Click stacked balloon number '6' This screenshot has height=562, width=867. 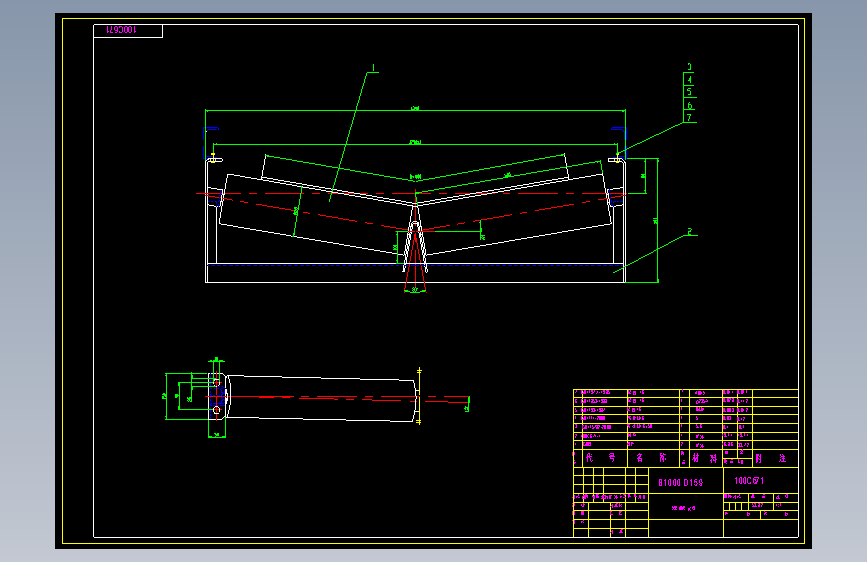point(689,105)
